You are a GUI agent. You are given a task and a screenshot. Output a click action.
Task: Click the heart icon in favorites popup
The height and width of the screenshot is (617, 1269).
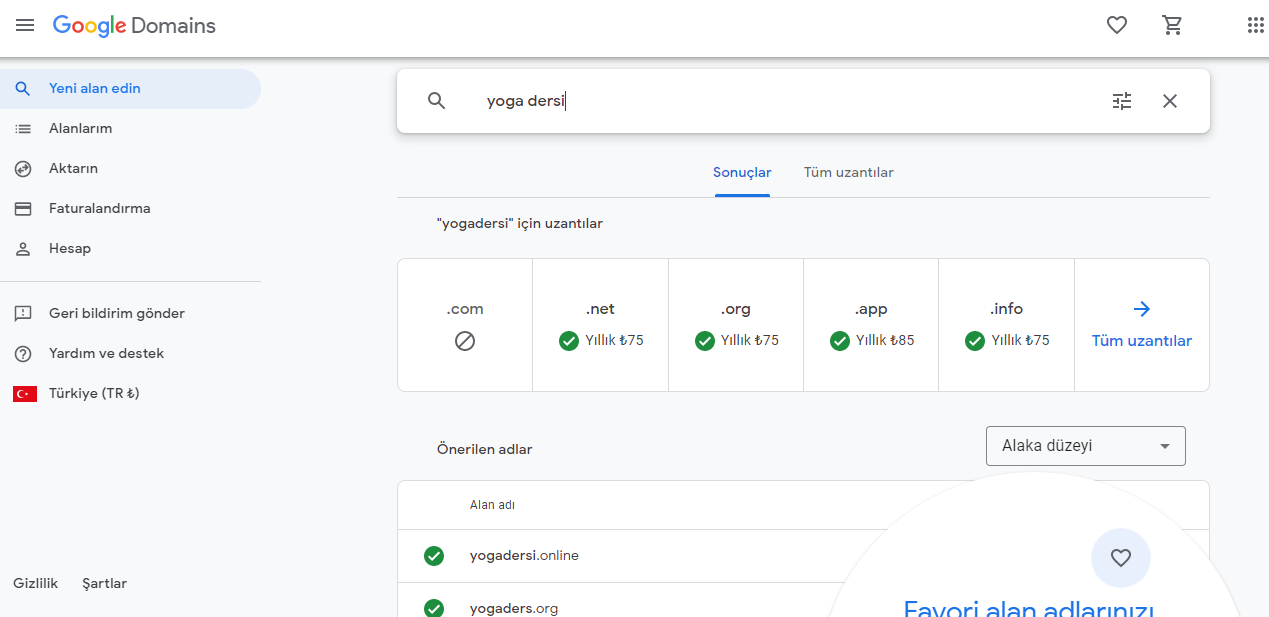click(1120, 558)
